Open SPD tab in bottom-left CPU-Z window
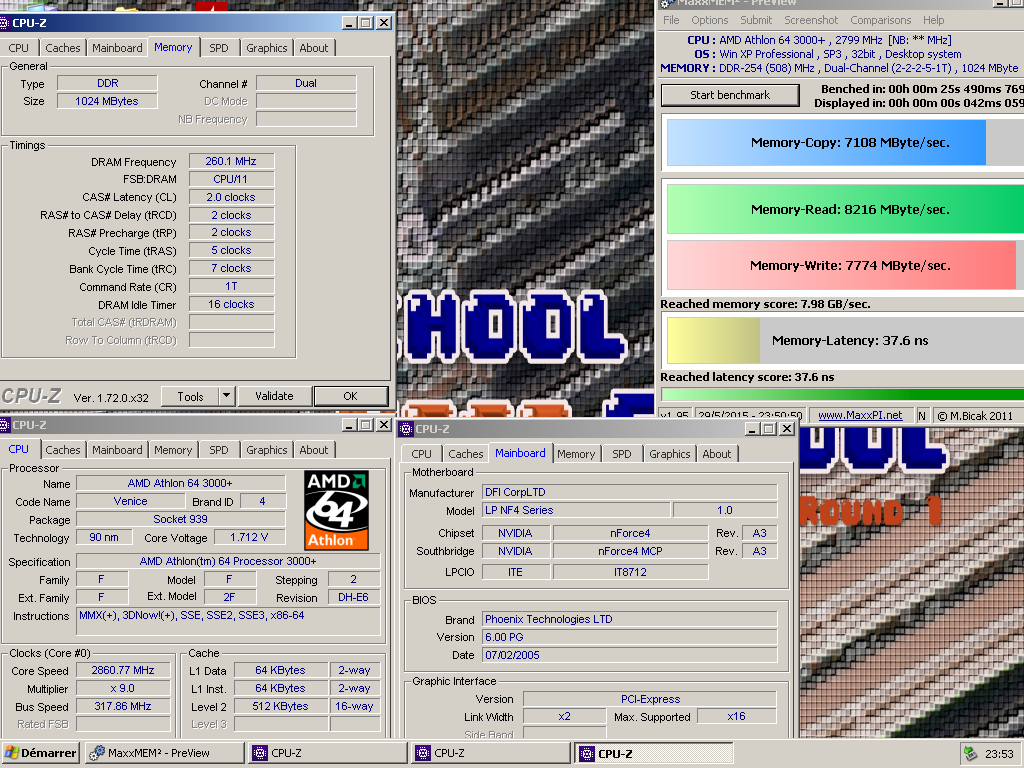 219,450
